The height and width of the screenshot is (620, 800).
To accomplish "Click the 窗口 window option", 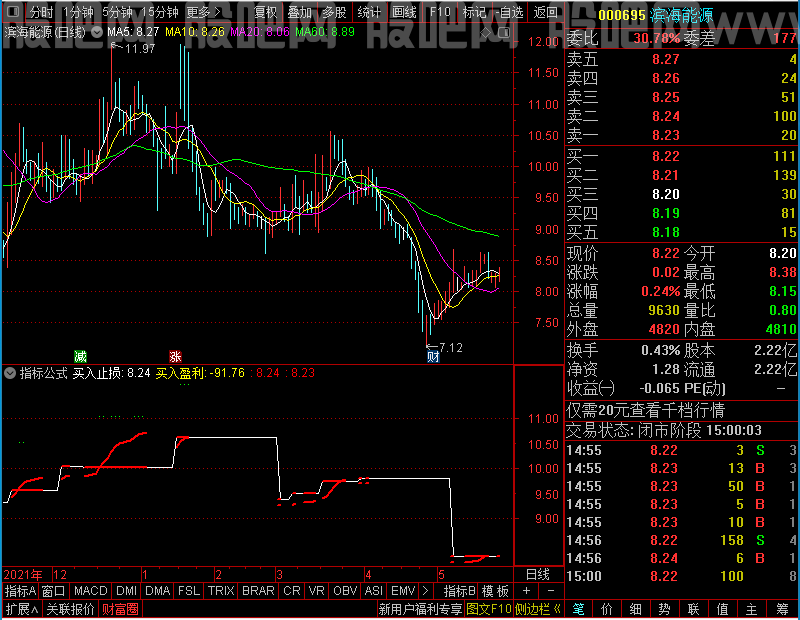I will [54, 591].
